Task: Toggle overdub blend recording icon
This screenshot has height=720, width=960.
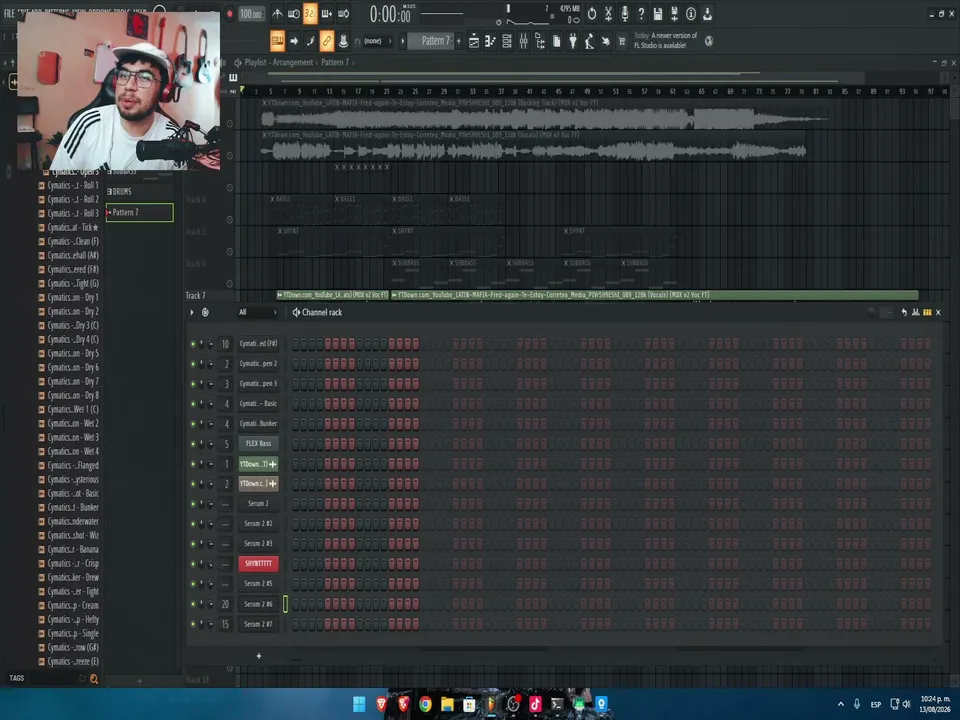Action: (x=327, y=13)
